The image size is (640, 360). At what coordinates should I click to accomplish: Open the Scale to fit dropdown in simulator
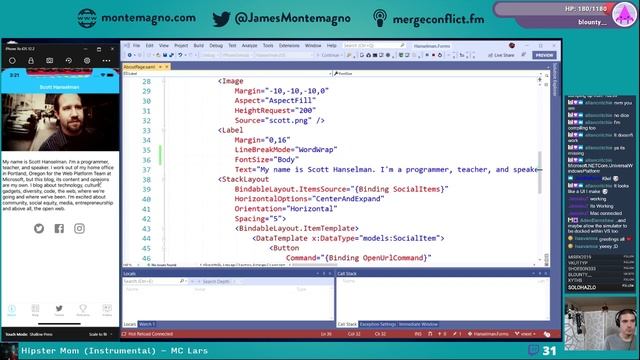[x=100, y=334]
